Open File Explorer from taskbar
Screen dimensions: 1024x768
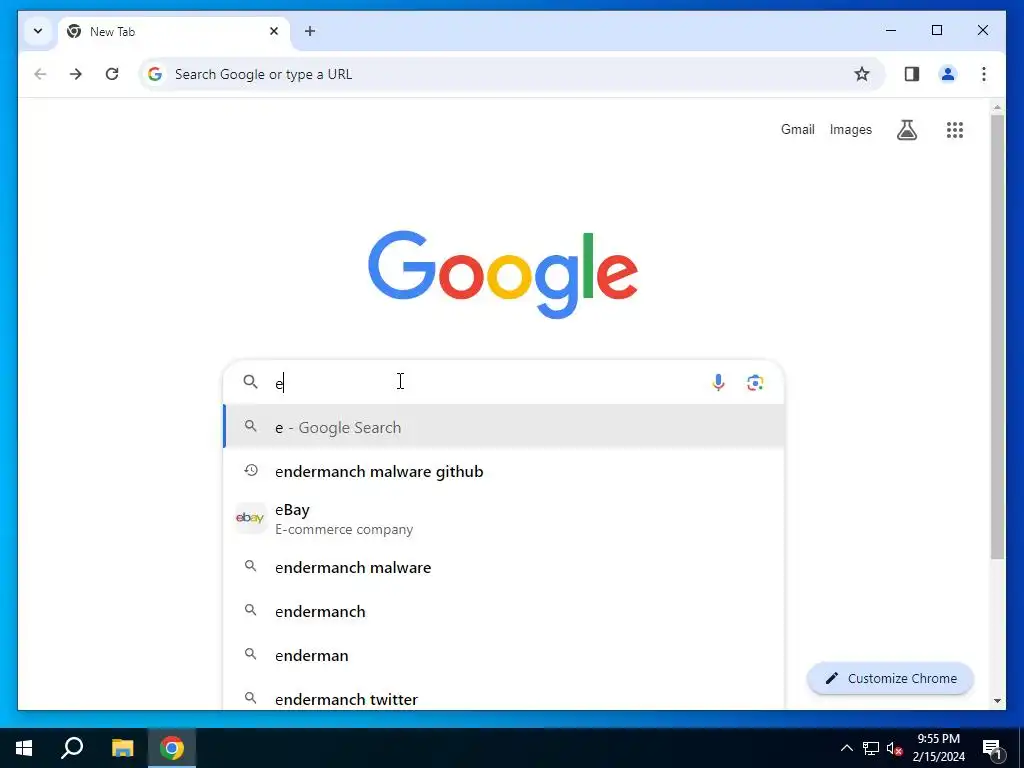coord(122,748)
